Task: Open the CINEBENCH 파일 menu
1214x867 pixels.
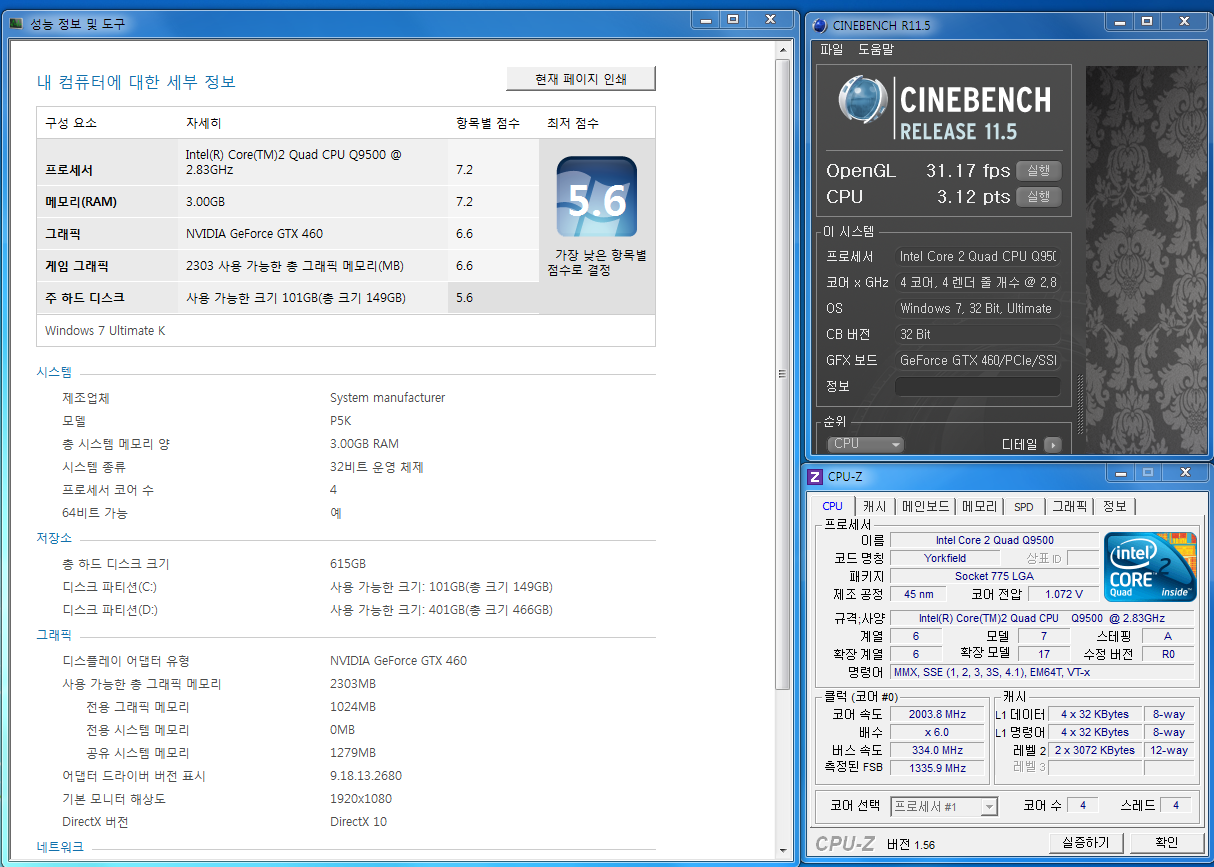Action: pos(832,49)
